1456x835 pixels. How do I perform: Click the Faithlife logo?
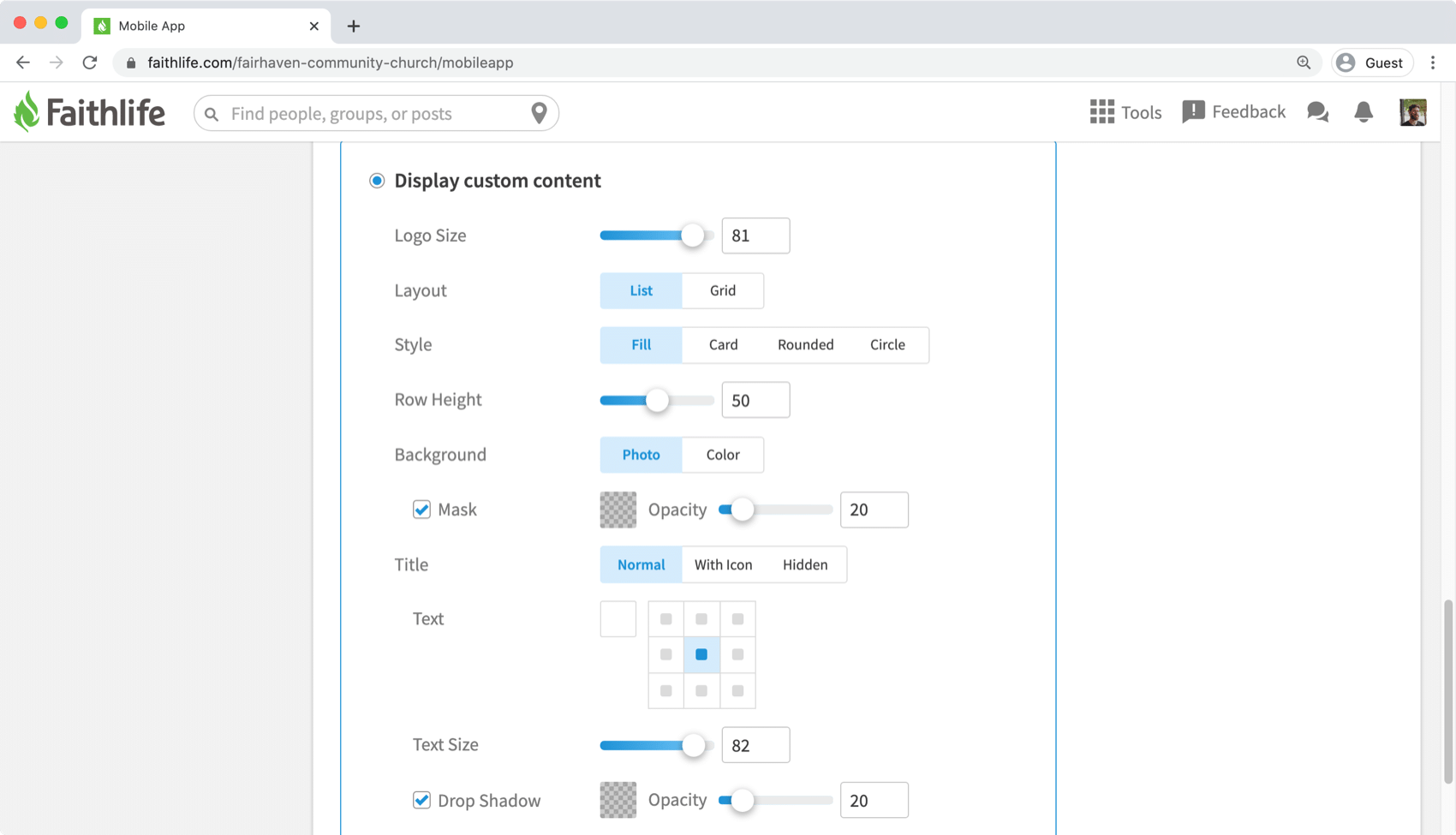pos(89,112)
